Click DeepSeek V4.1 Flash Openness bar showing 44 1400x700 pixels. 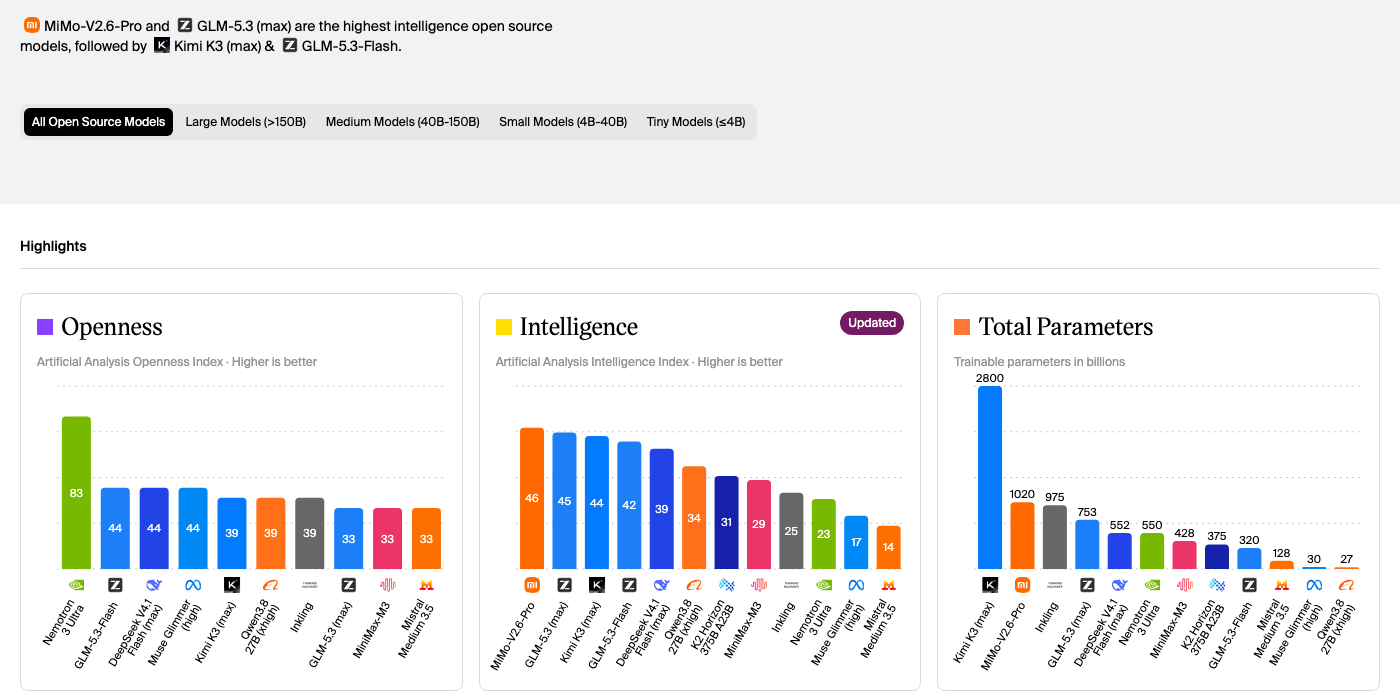(x=154, y=529)
